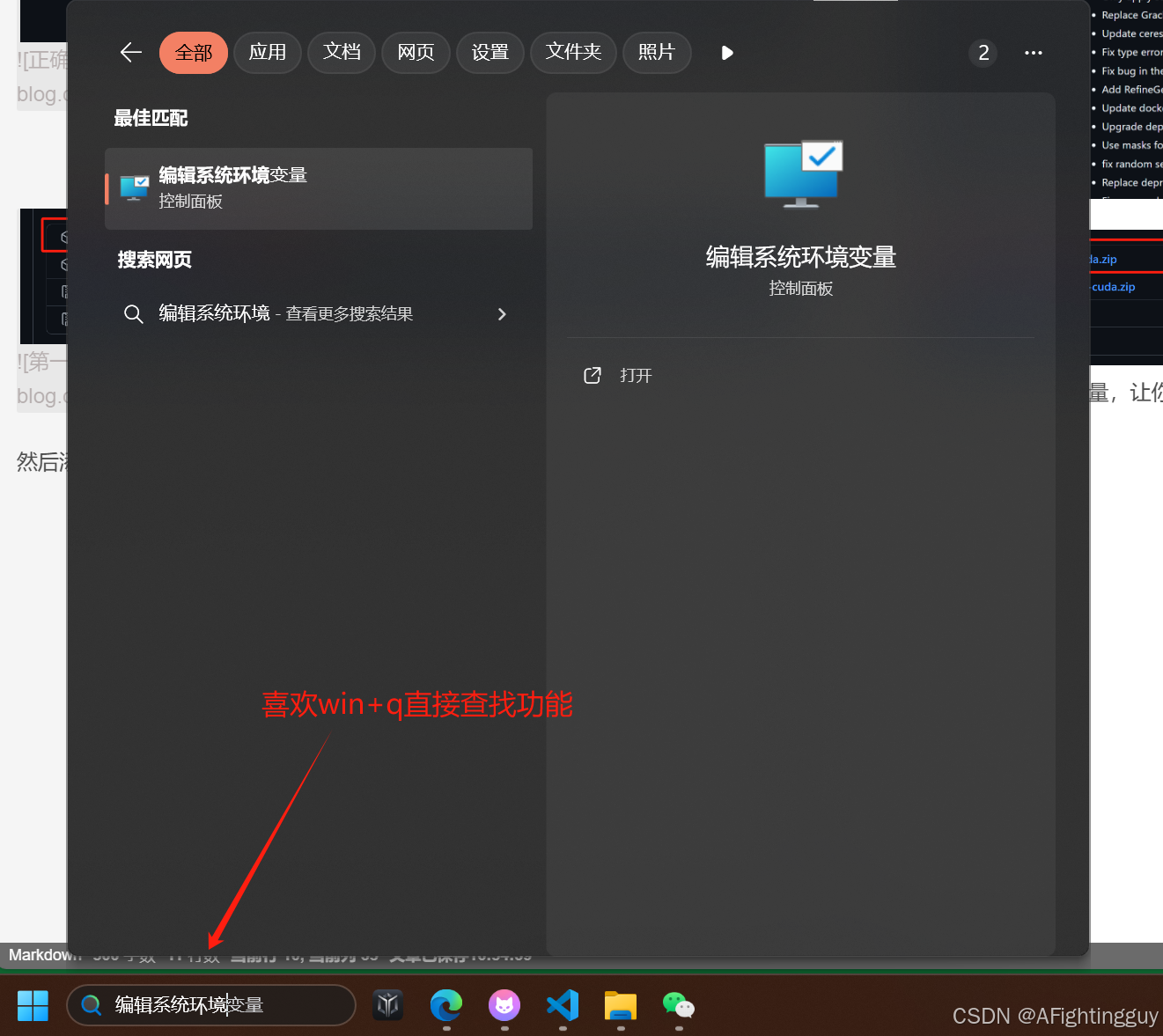Click the notification badge showing 2
The image size is (1163, 1036).
[983, 53]
